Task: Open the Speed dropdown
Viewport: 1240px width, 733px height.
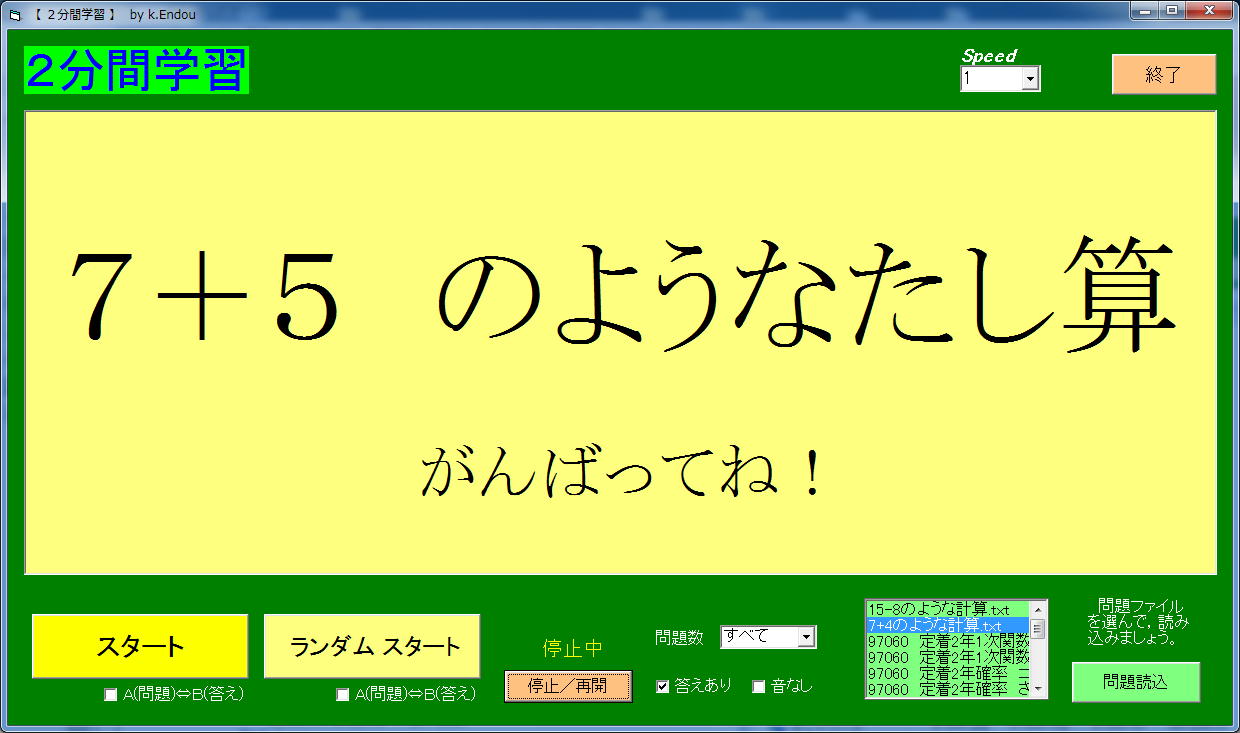Action: pos(1029,79)
